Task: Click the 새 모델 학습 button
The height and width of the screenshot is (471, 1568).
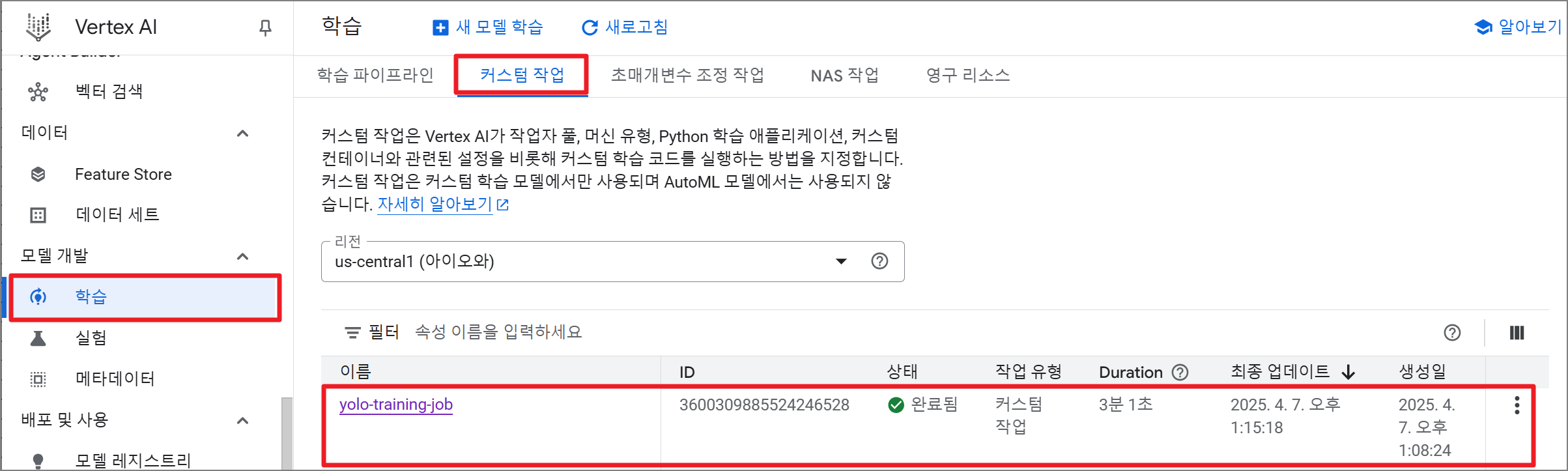Action: (487, 27)
